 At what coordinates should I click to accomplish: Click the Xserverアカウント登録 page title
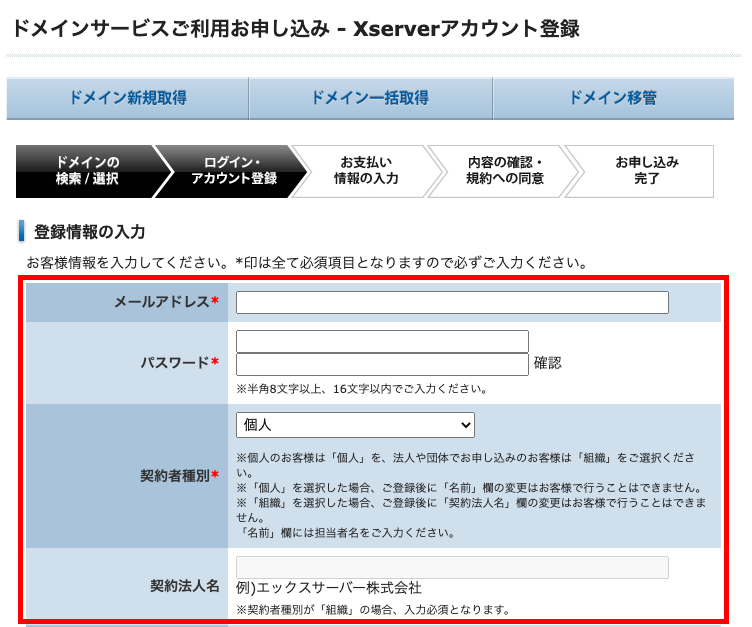(x=466, y=29)
